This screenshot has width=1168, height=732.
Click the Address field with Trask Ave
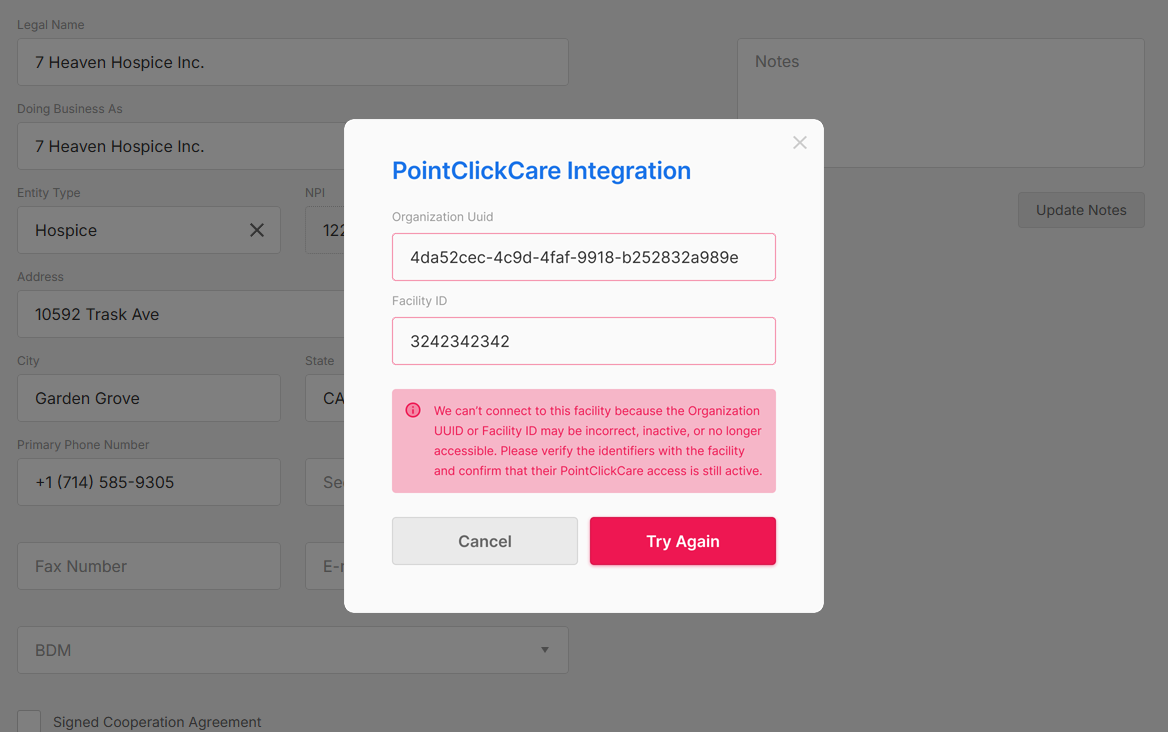click(180, 314)
